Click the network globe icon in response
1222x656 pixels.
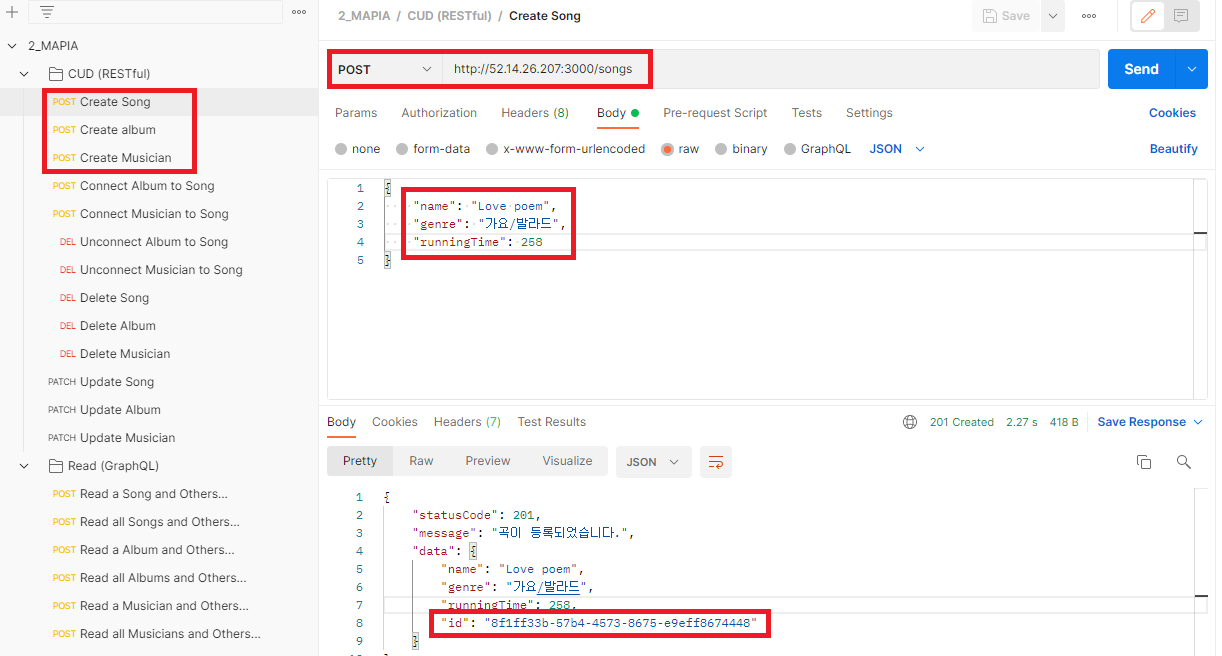click(x=910, y=422)
